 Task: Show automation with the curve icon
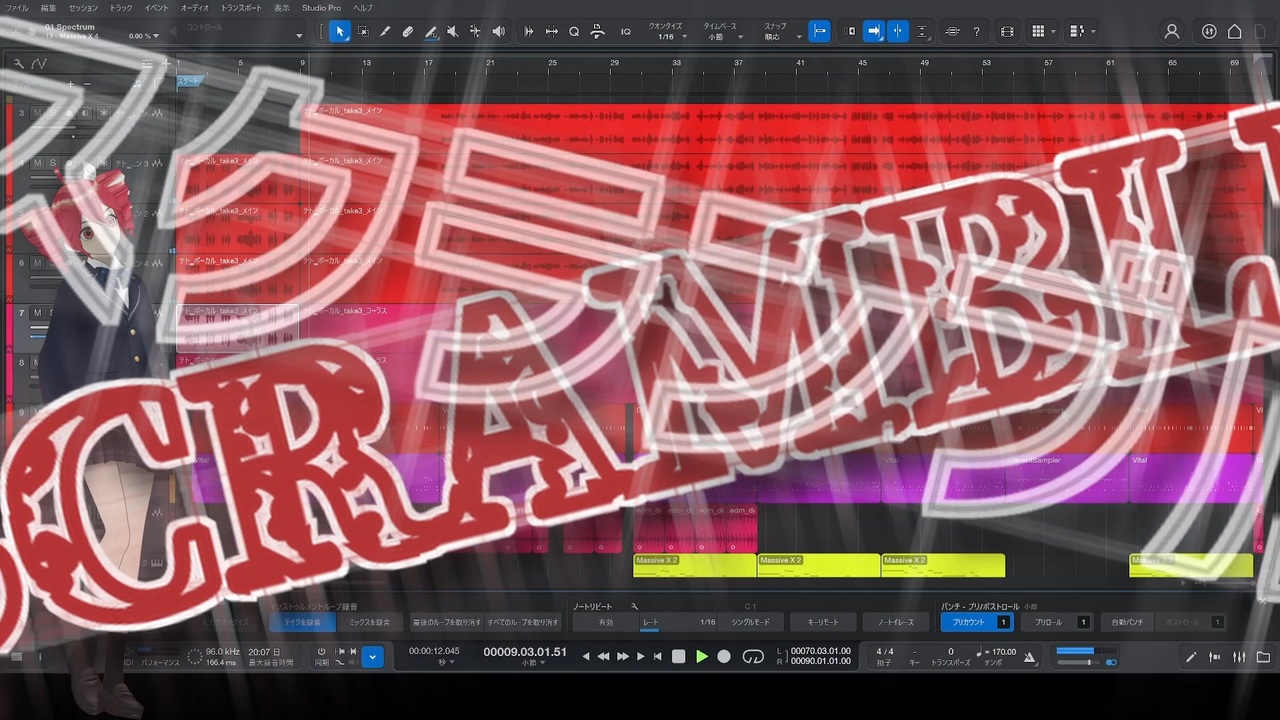point(39,63)
